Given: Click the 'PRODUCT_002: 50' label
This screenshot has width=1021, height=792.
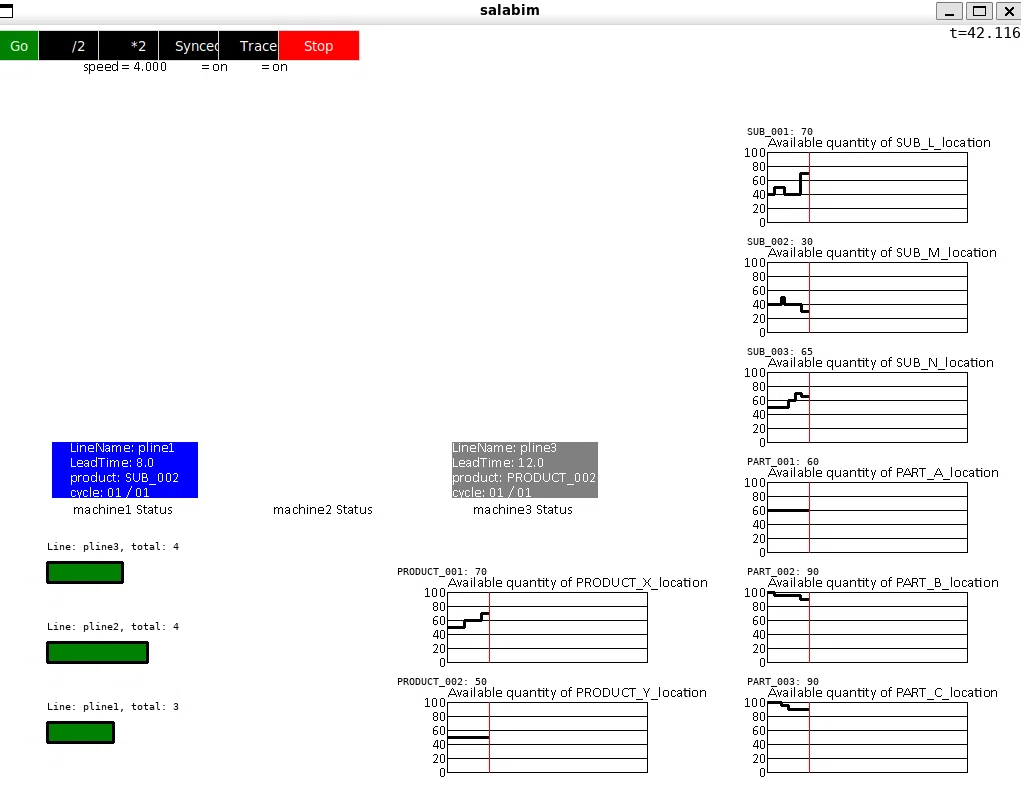Looking at the screenshot, I should tap(442, 682).
